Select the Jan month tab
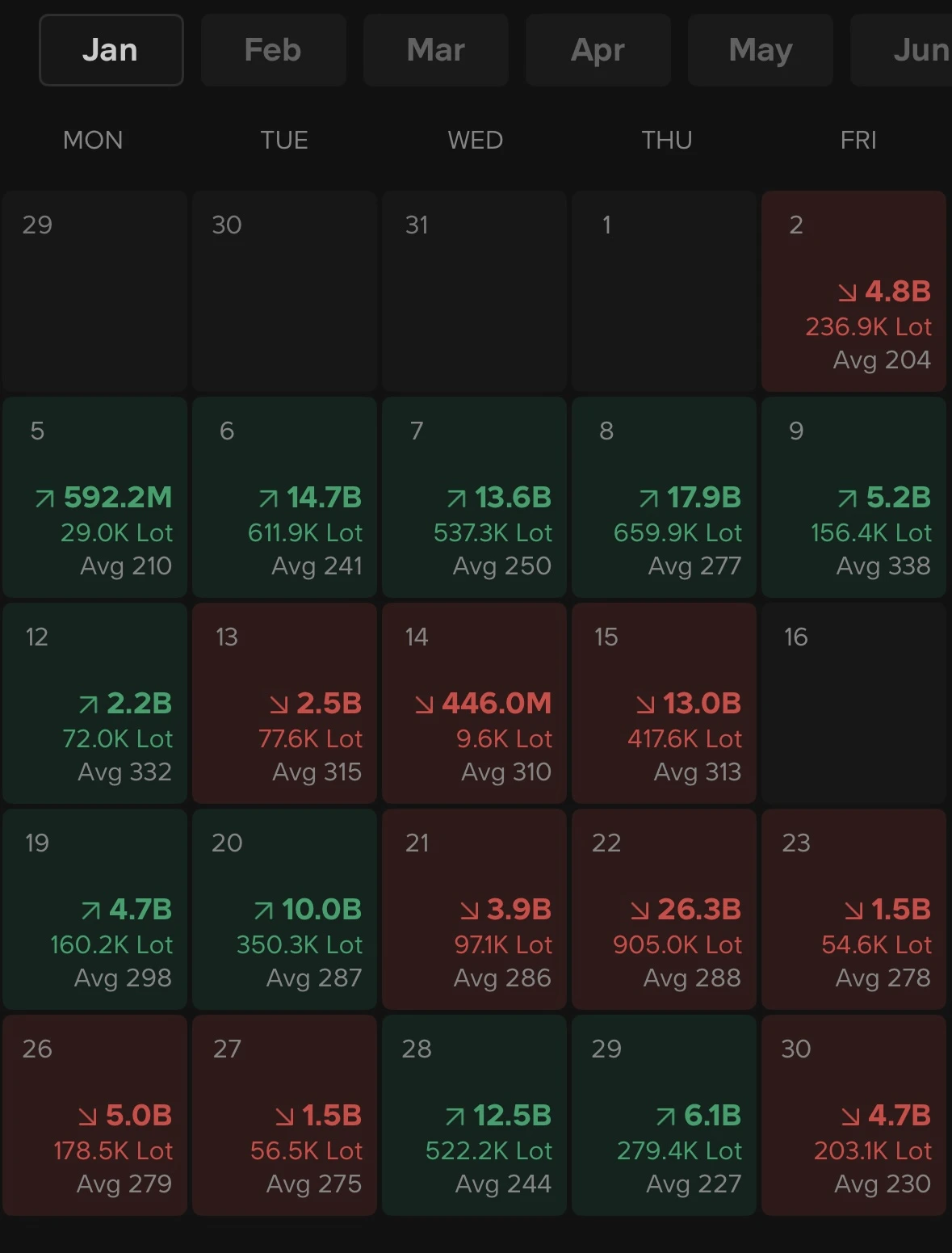The height and width of the screenshot is (1253, 952). [111, 50]
